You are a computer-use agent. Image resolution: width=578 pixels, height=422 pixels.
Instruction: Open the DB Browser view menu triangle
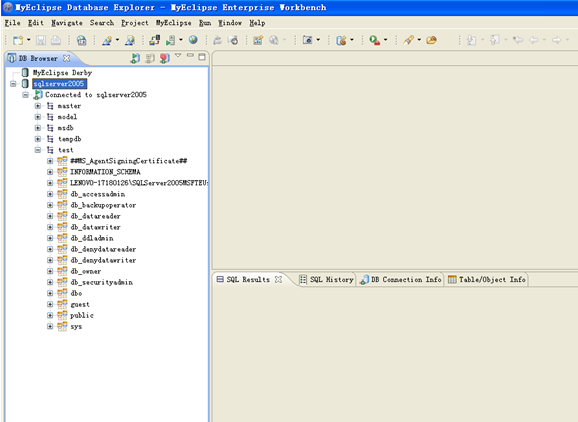178,56
